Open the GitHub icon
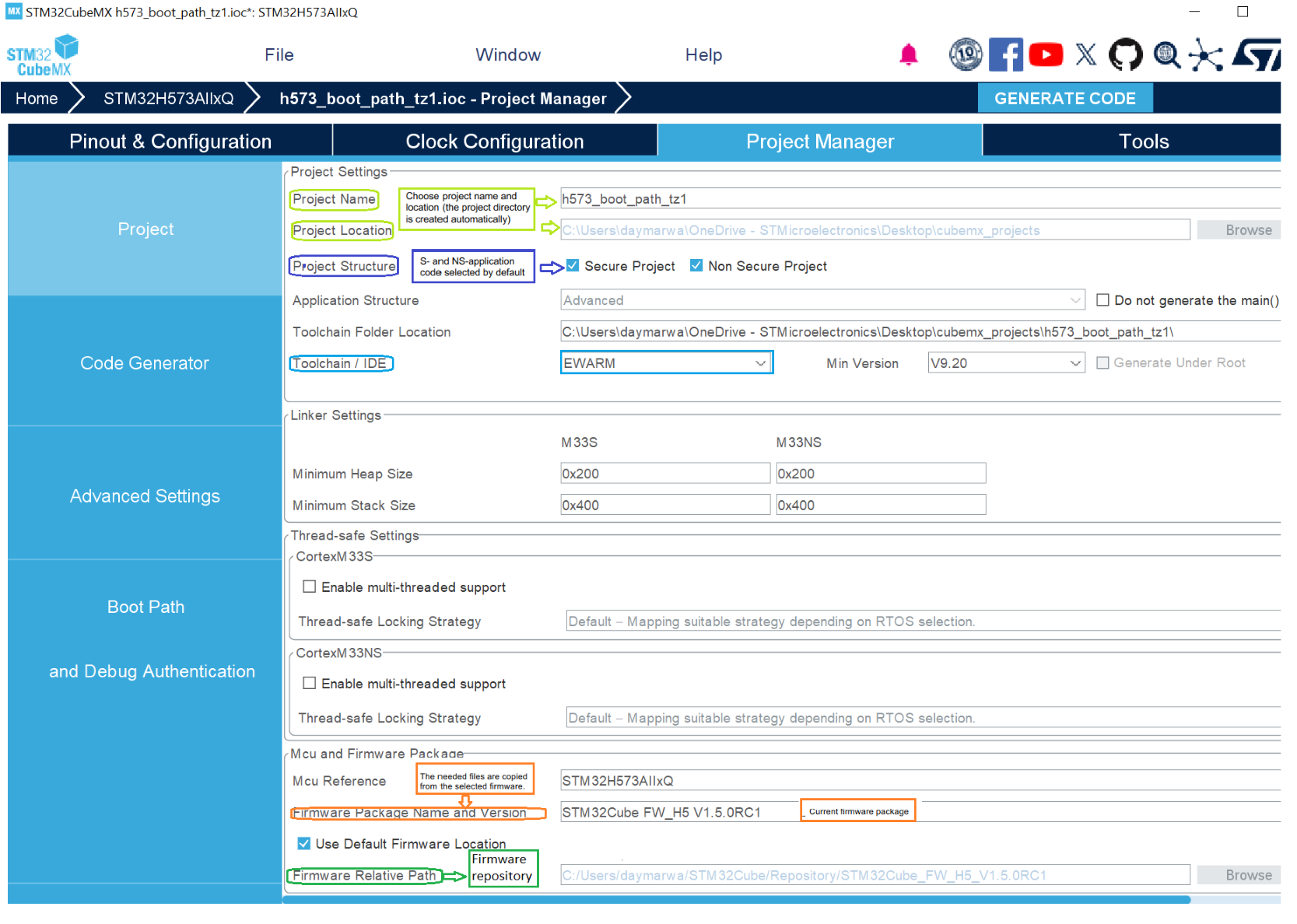 pos(1125,54)
